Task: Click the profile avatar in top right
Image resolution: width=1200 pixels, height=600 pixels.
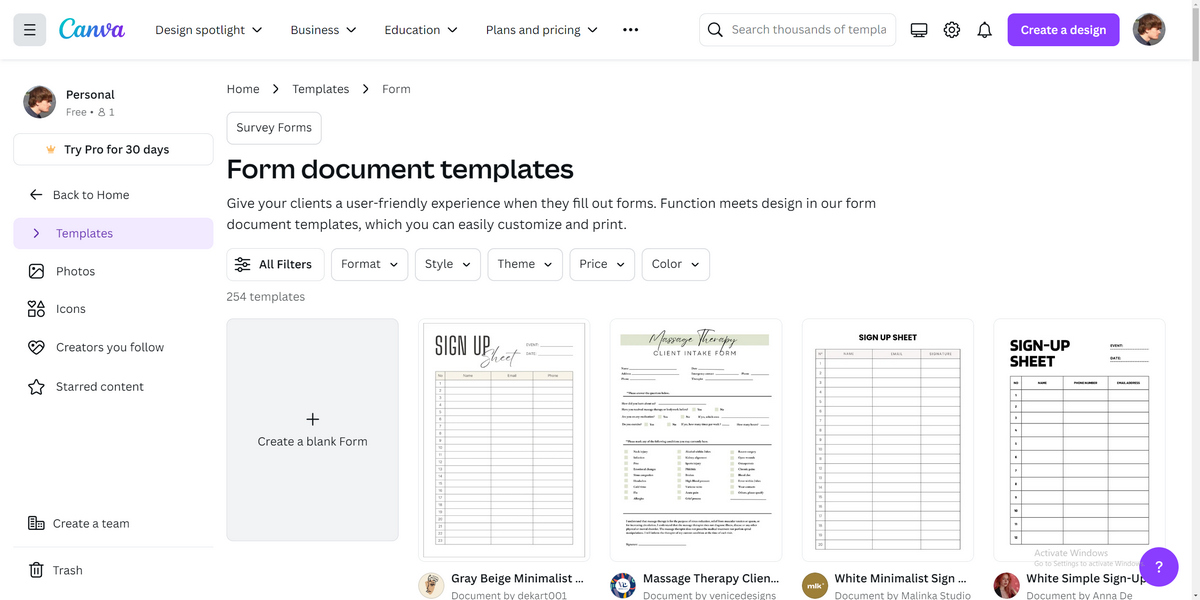Action: [x=1149, y=30]
